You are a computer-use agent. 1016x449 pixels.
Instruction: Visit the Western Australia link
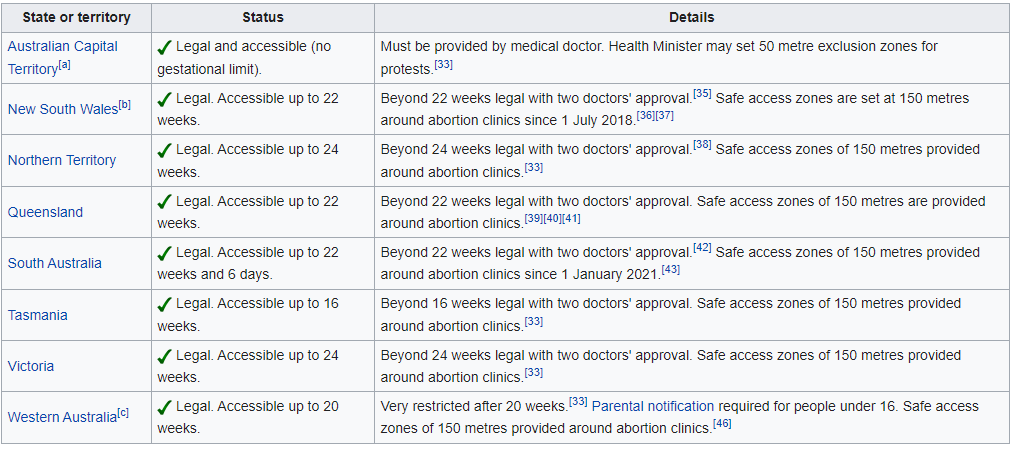(62, 417)
